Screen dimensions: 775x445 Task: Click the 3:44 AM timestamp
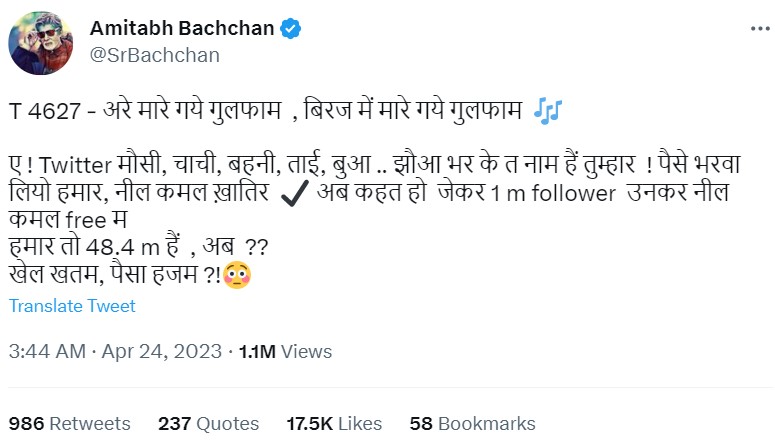pos(46,352)
